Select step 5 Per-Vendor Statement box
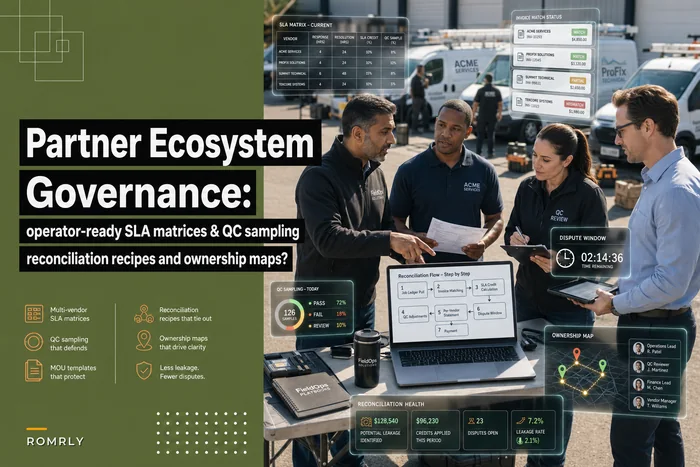This screenshot has width=700, height=467. 451,313
